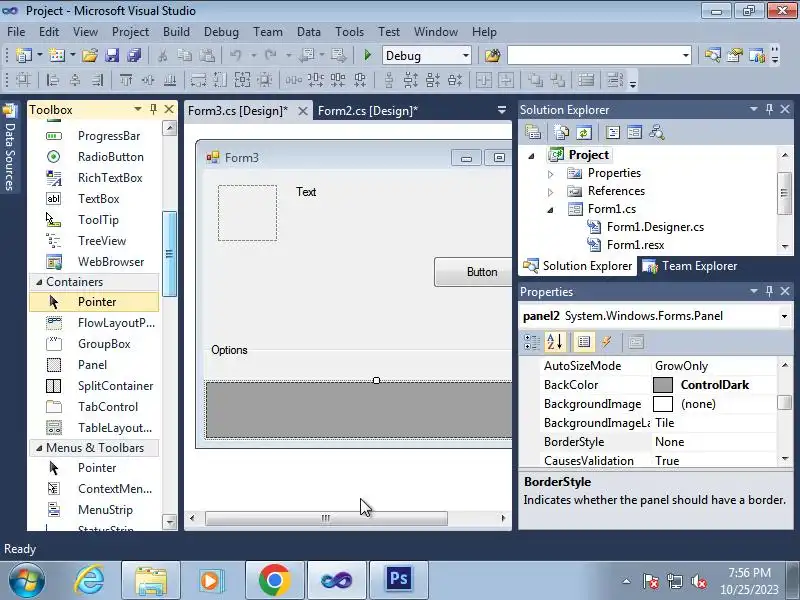Screen dimensions: 800x600
Task: Open Internet Explorer from the taskbar
Action: (x=89, y=580)
